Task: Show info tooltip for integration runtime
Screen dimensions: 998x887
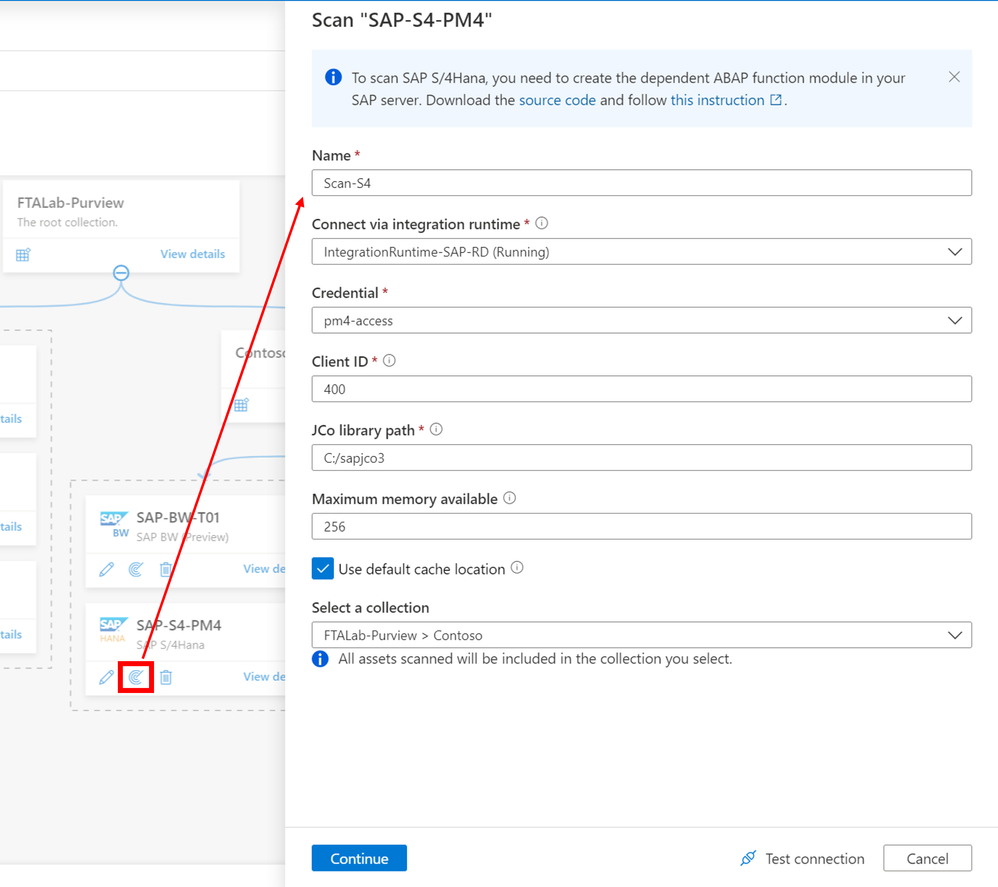Action: [542, 223]
